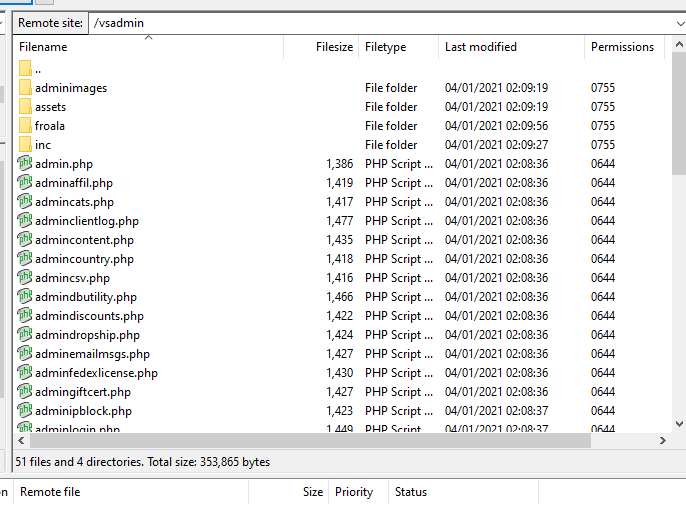Click the admincsv.php file icon
The height and width of the screenshot is (522, 686).
point(25,278)
